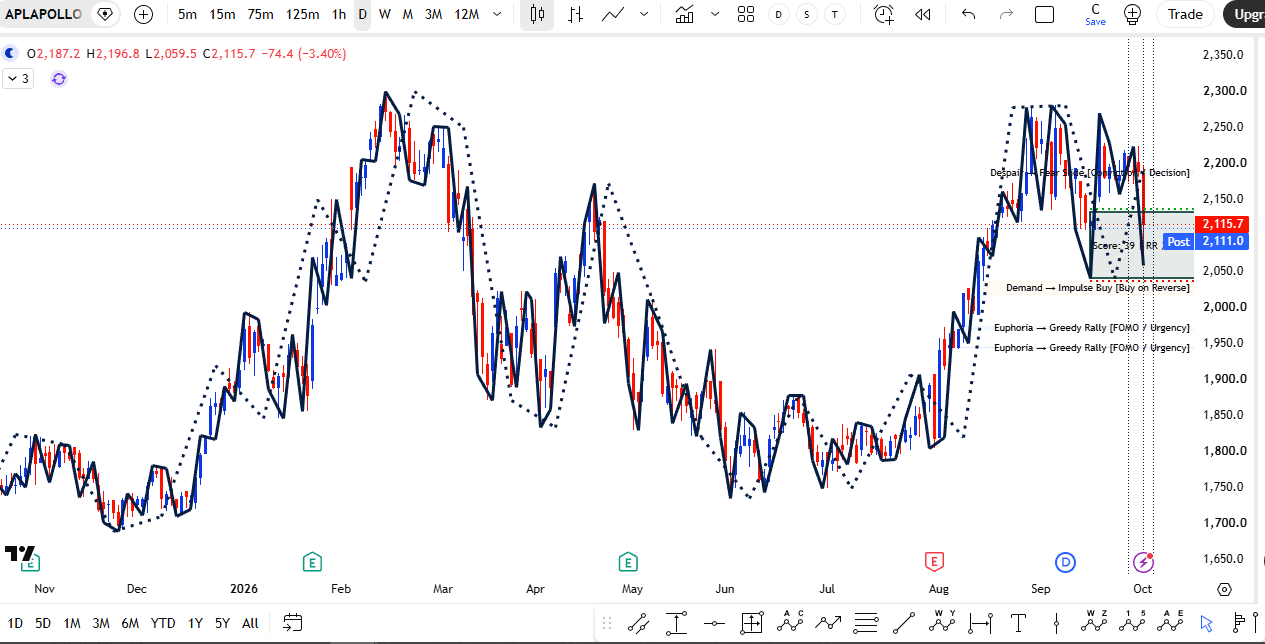Open the APLAPOLLO symbol search
This screenshot has width=1265, height=644.
pyautogui.click(x=43, y=14)
